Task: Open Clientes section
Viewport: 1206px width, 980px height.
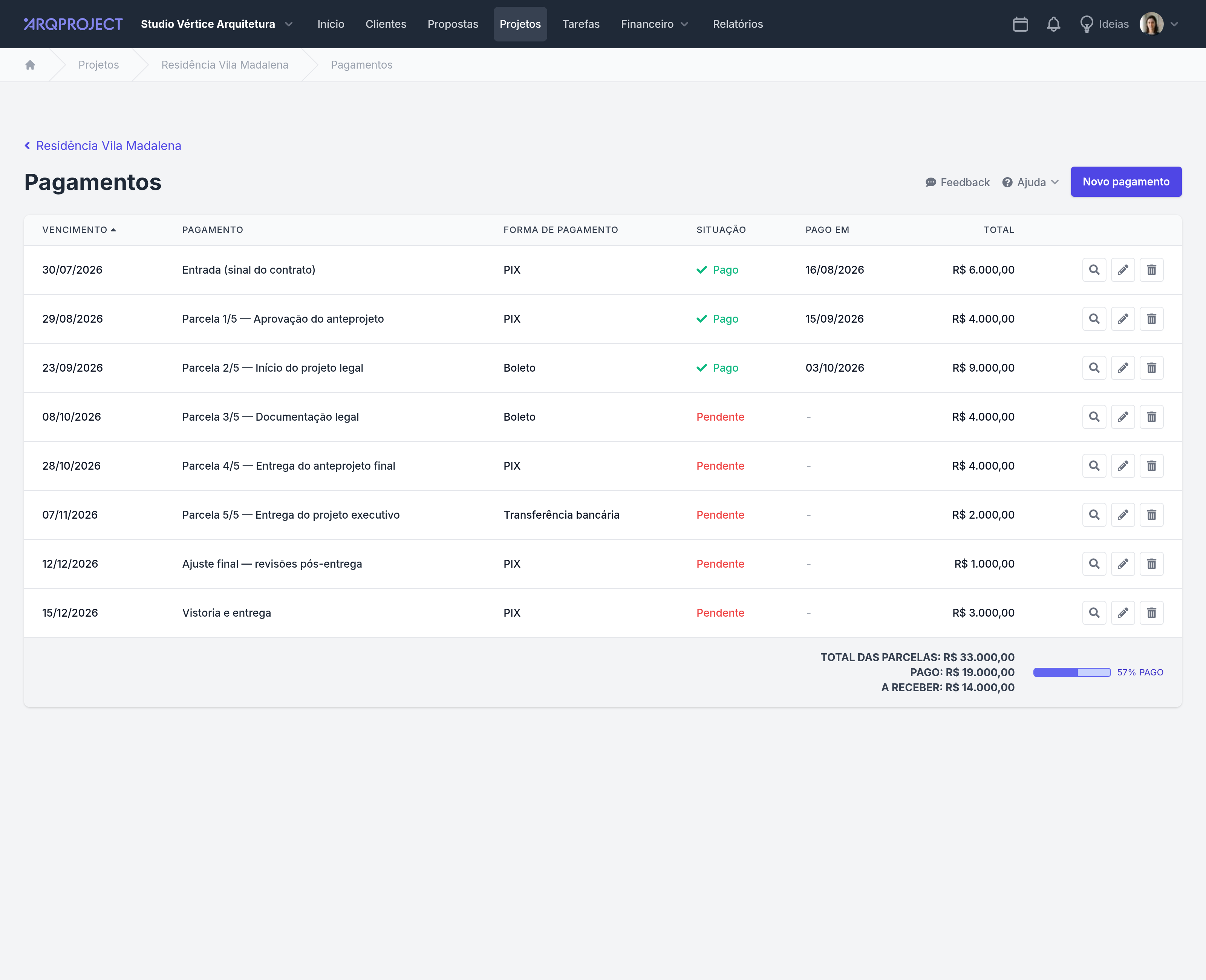Action: (386, 24)
